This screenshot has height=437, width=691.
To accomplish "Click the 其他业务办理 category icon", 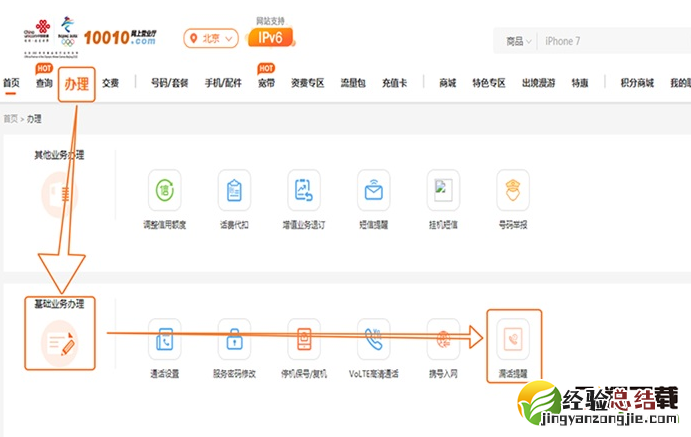I will click(x=59, y=195).
